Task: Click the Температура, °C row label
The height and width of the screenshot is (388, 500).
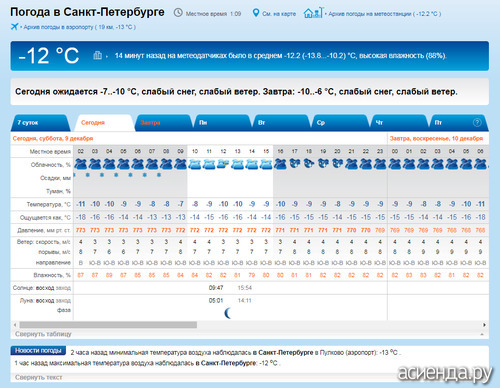Action: pos(49,204)
